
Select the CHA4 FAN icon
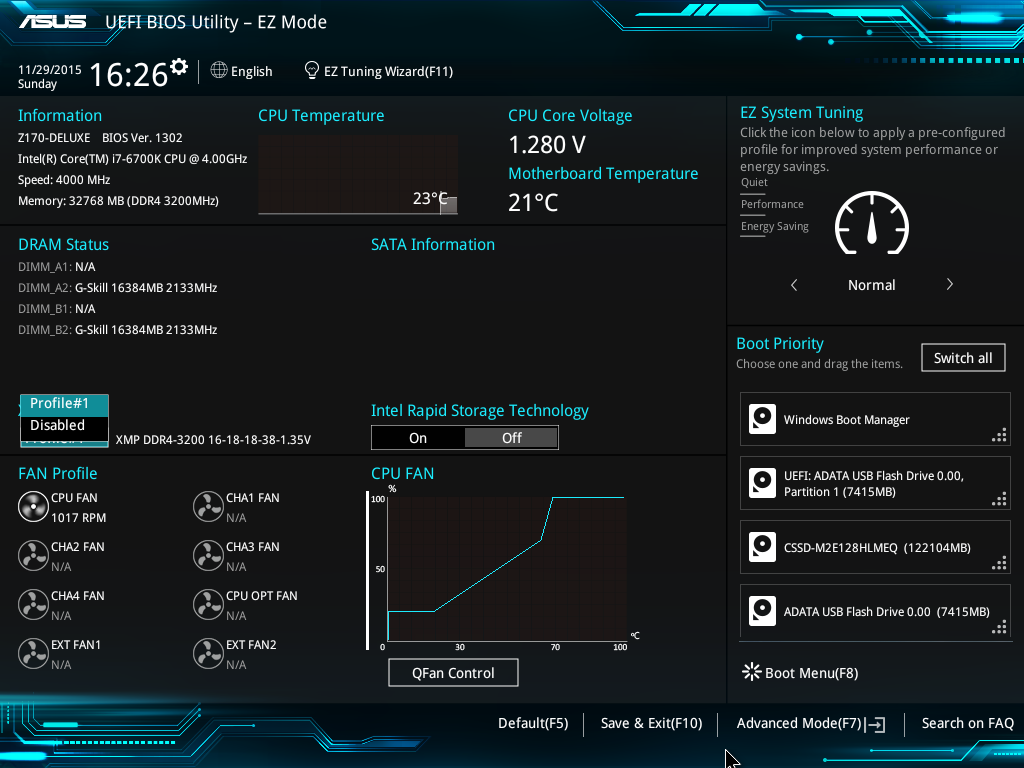coord(33,605)
